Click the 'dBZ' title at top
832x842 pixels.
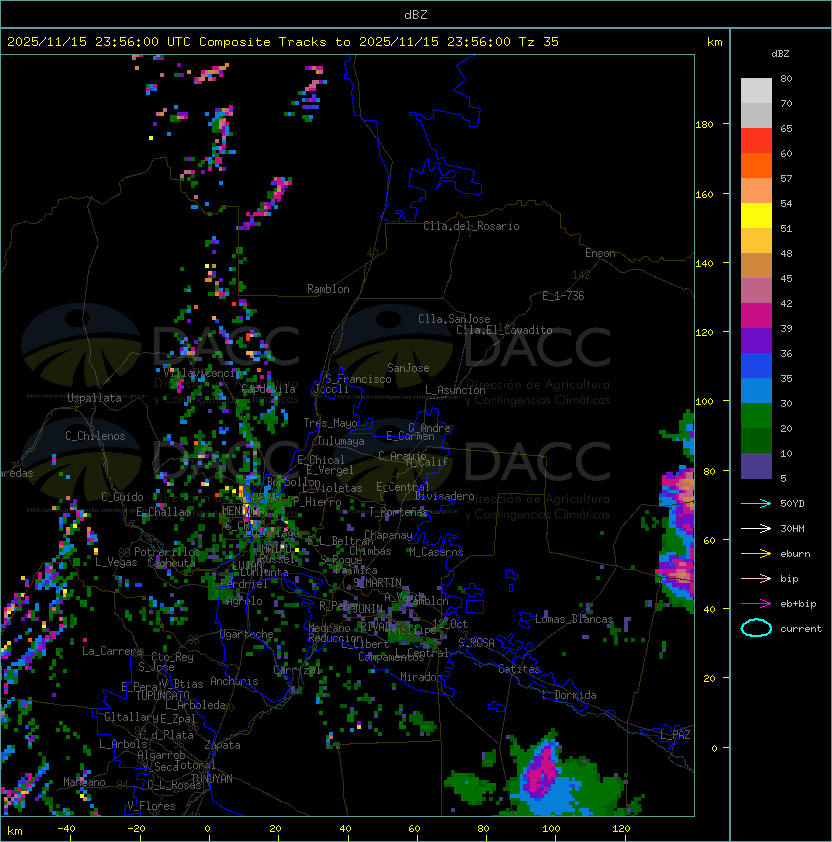point(416,15)
